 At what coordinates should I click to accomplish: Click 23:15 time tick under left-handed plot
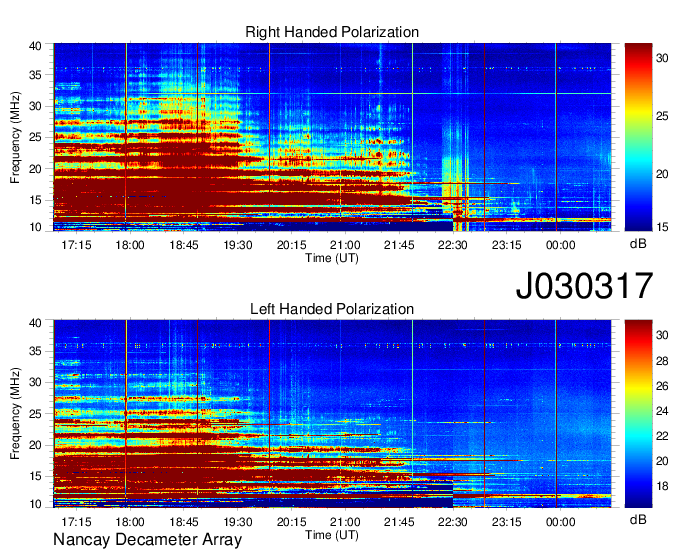point(507,522)
